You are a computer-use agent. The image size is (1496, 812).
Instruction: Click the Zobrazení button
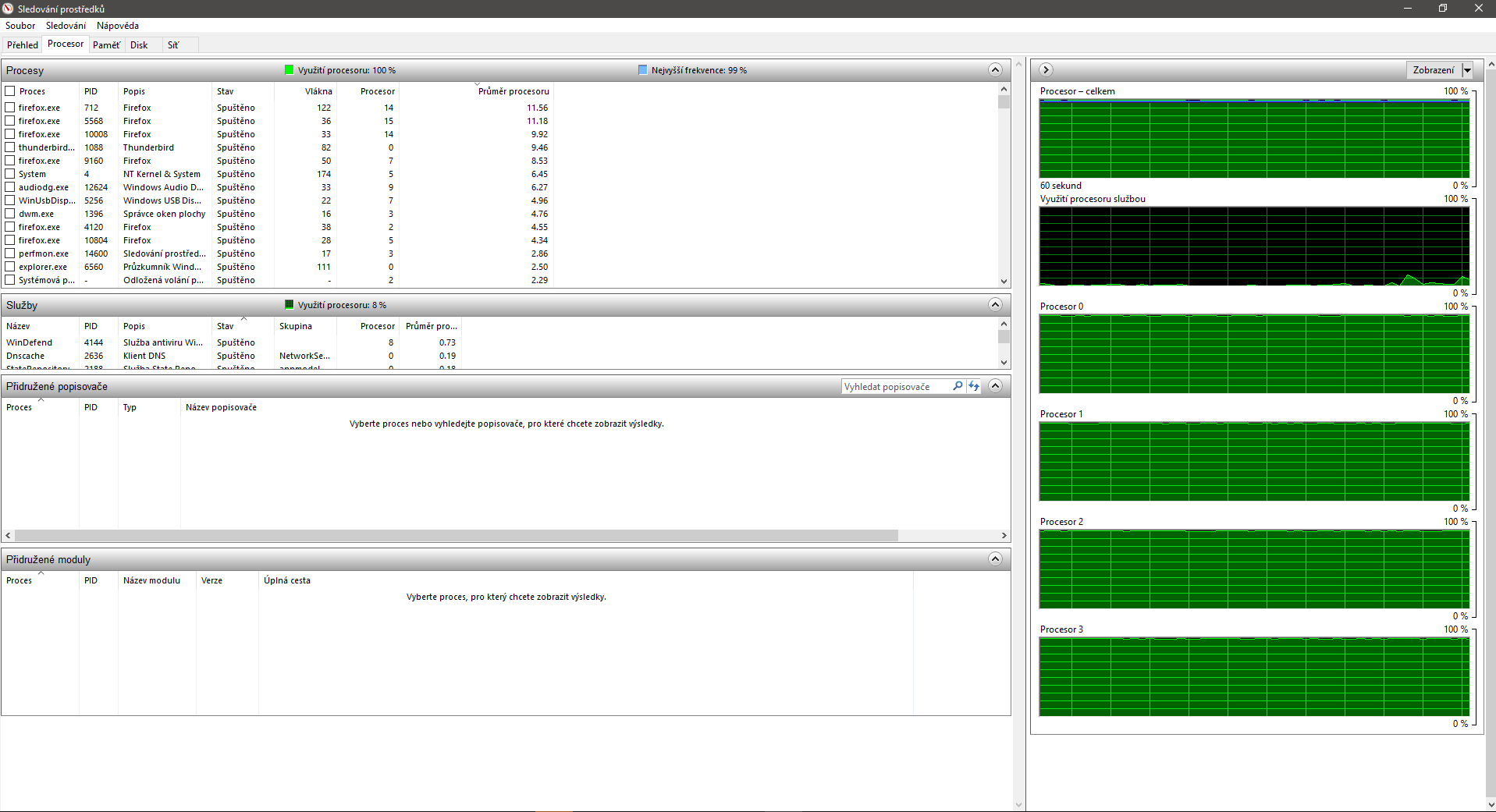[x=1433, y=70]
